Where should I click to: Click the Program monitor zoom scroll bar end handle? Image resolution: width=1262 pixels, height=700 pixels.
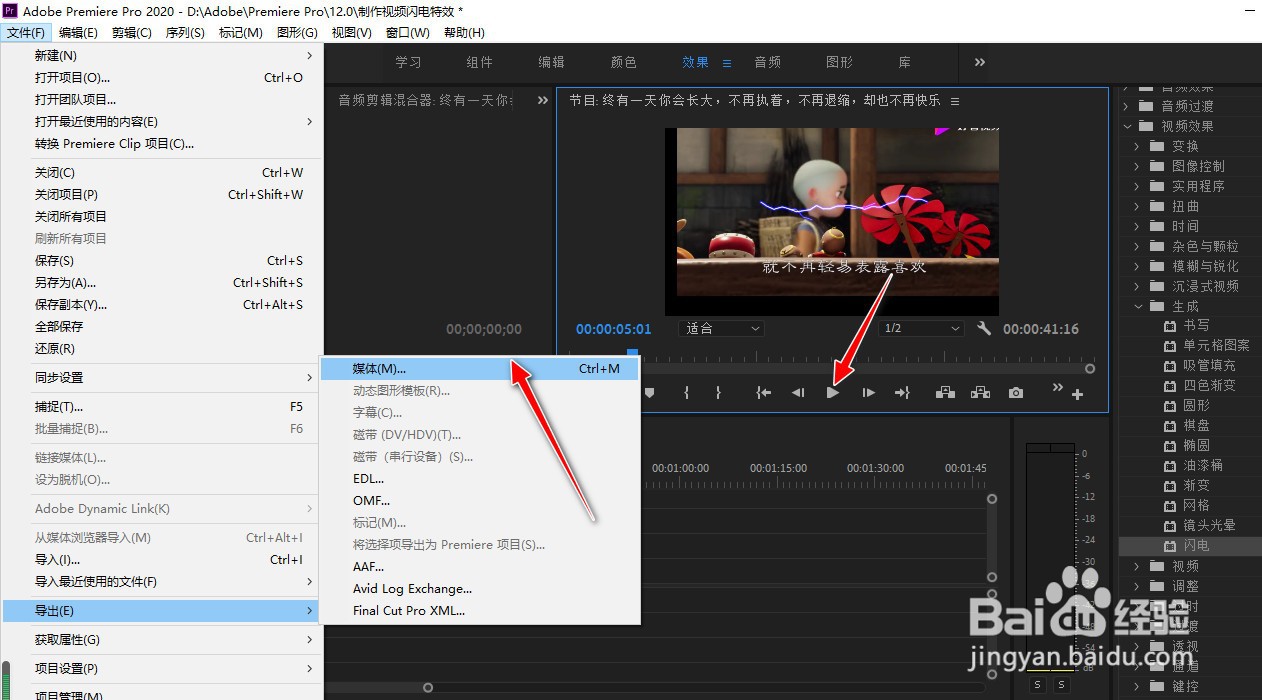pos(1090,369)
